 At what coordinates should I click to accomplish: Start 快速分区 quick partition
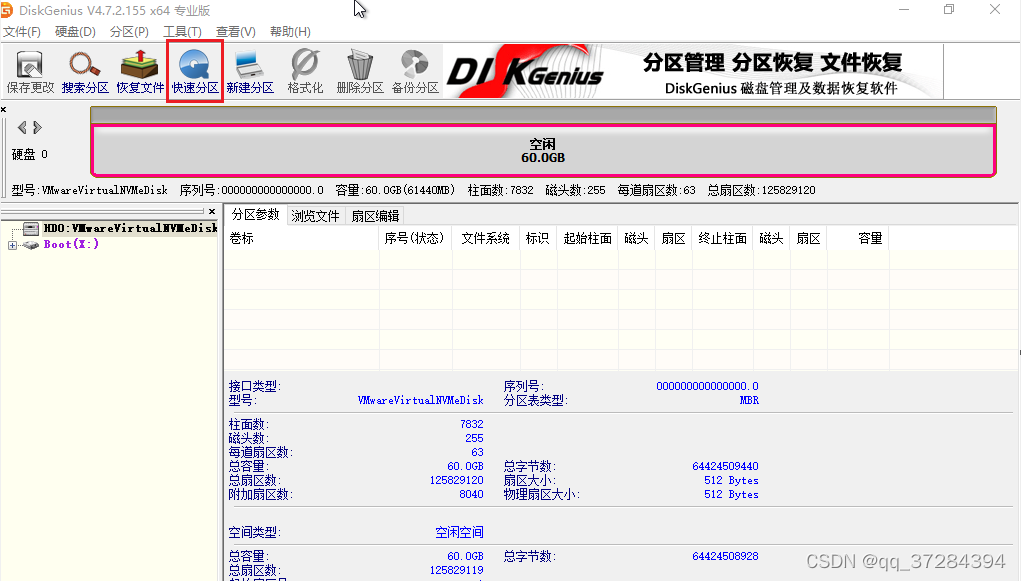195,72
